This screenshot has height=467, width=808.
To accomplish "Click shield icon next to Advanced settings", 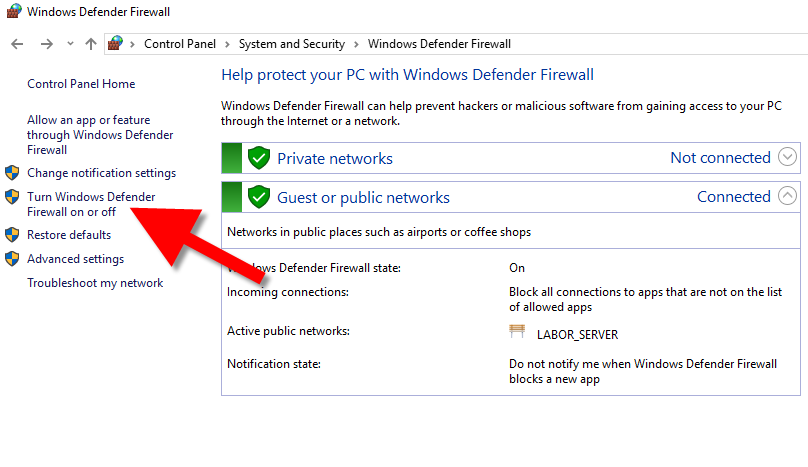I will [x=12, y=259].
